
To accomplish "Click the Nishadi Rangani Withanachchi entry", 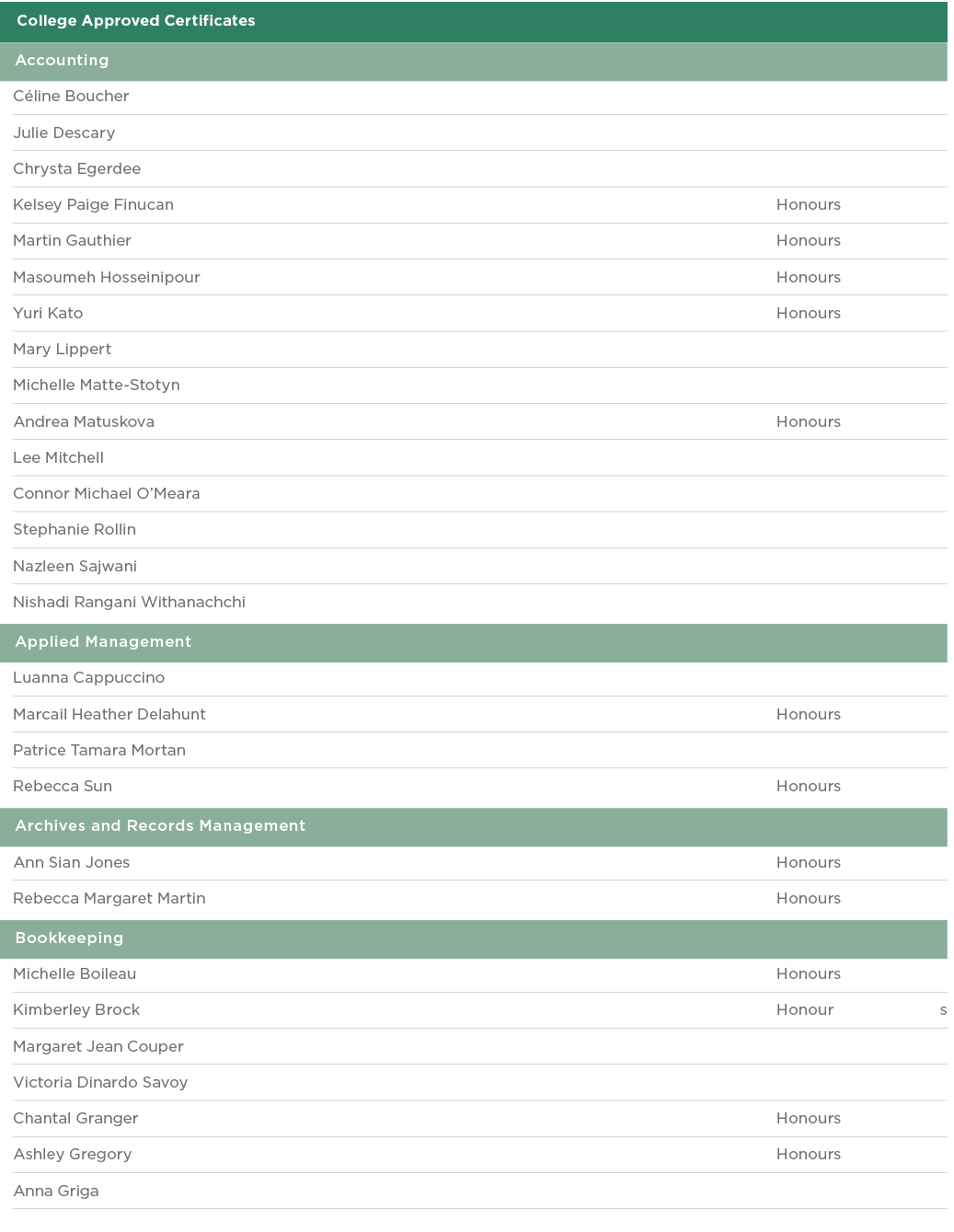I will [129, 603].
